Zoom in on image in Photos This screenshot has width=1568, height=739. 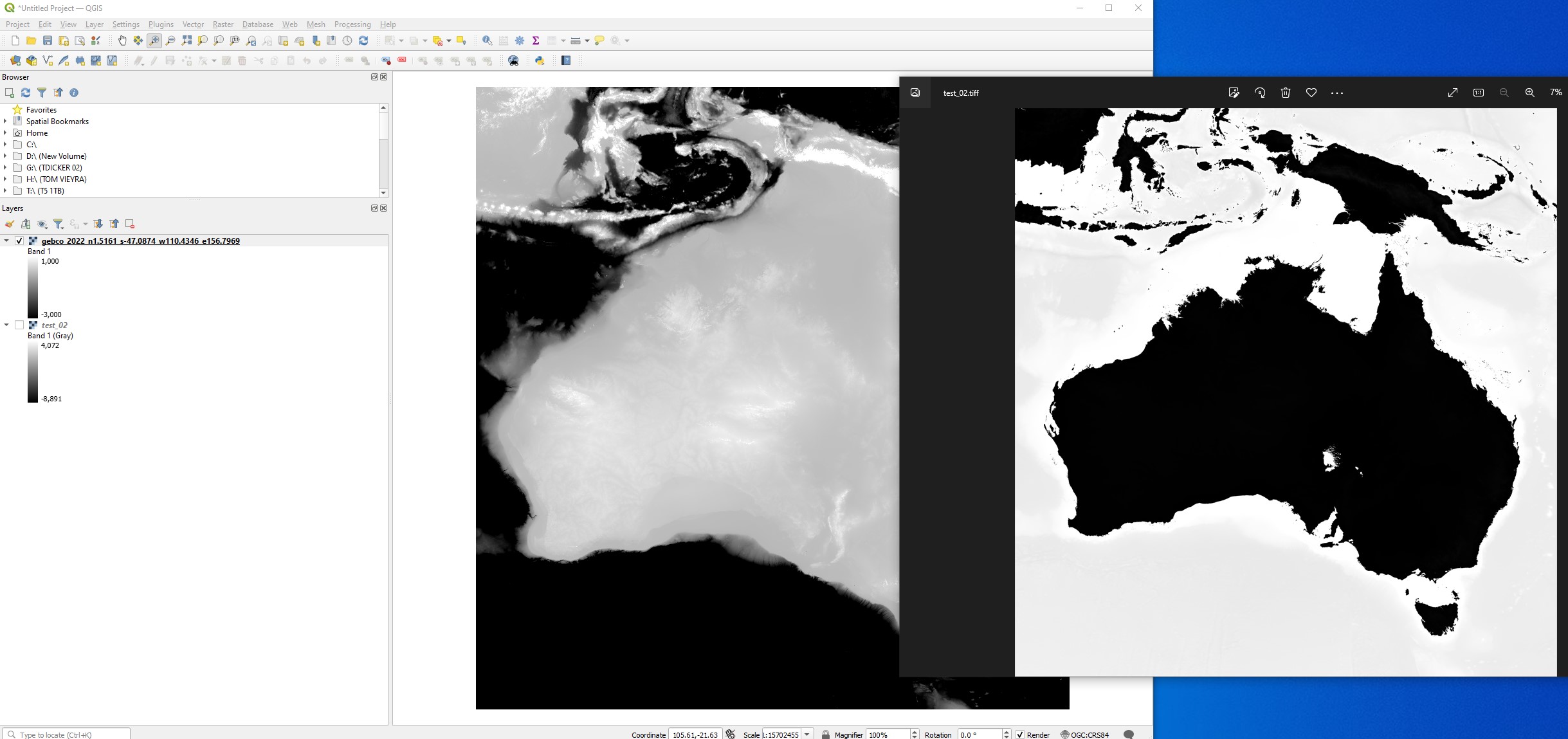[1530, 93]
